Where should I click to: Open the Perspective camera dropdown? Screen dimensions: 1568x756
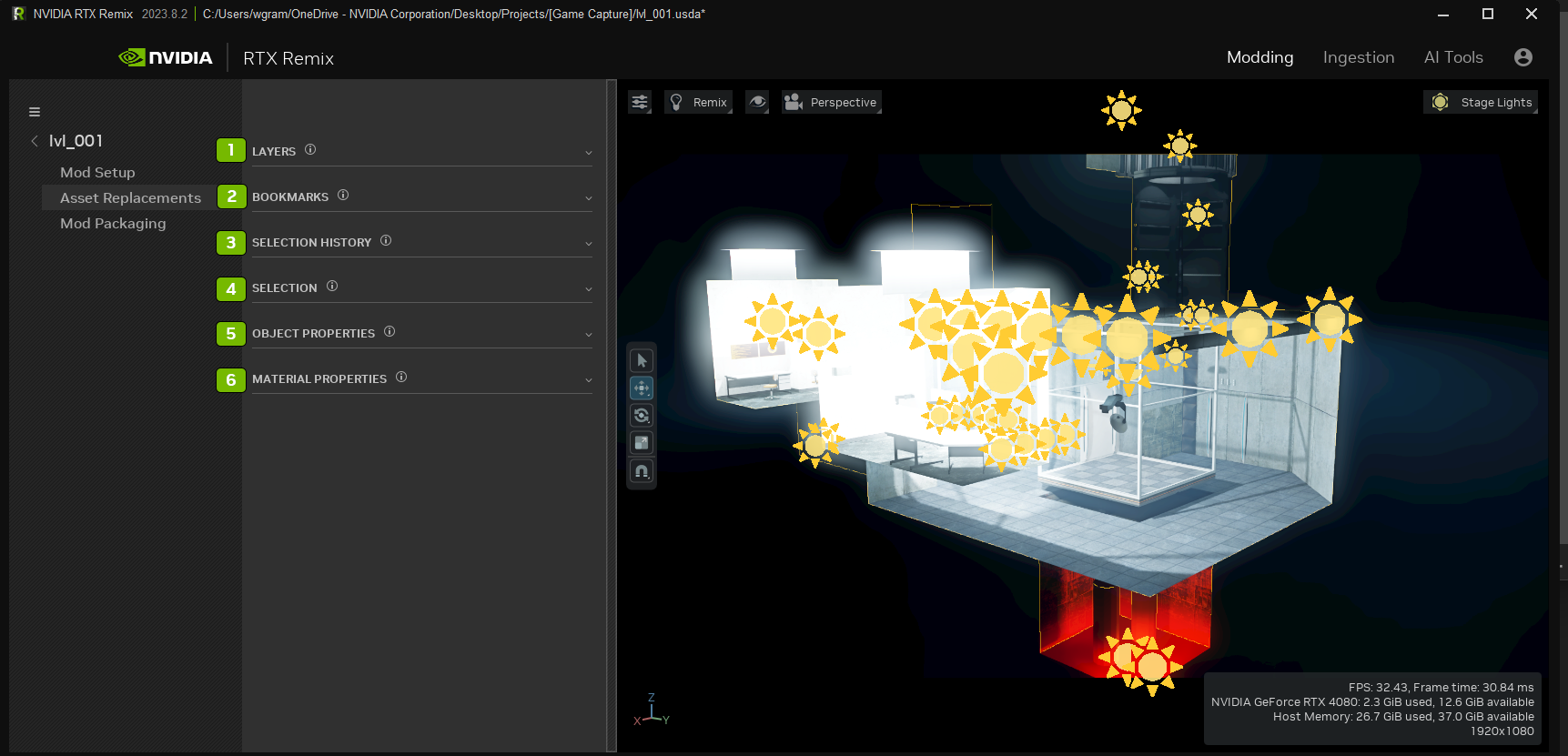click(831, 102)
